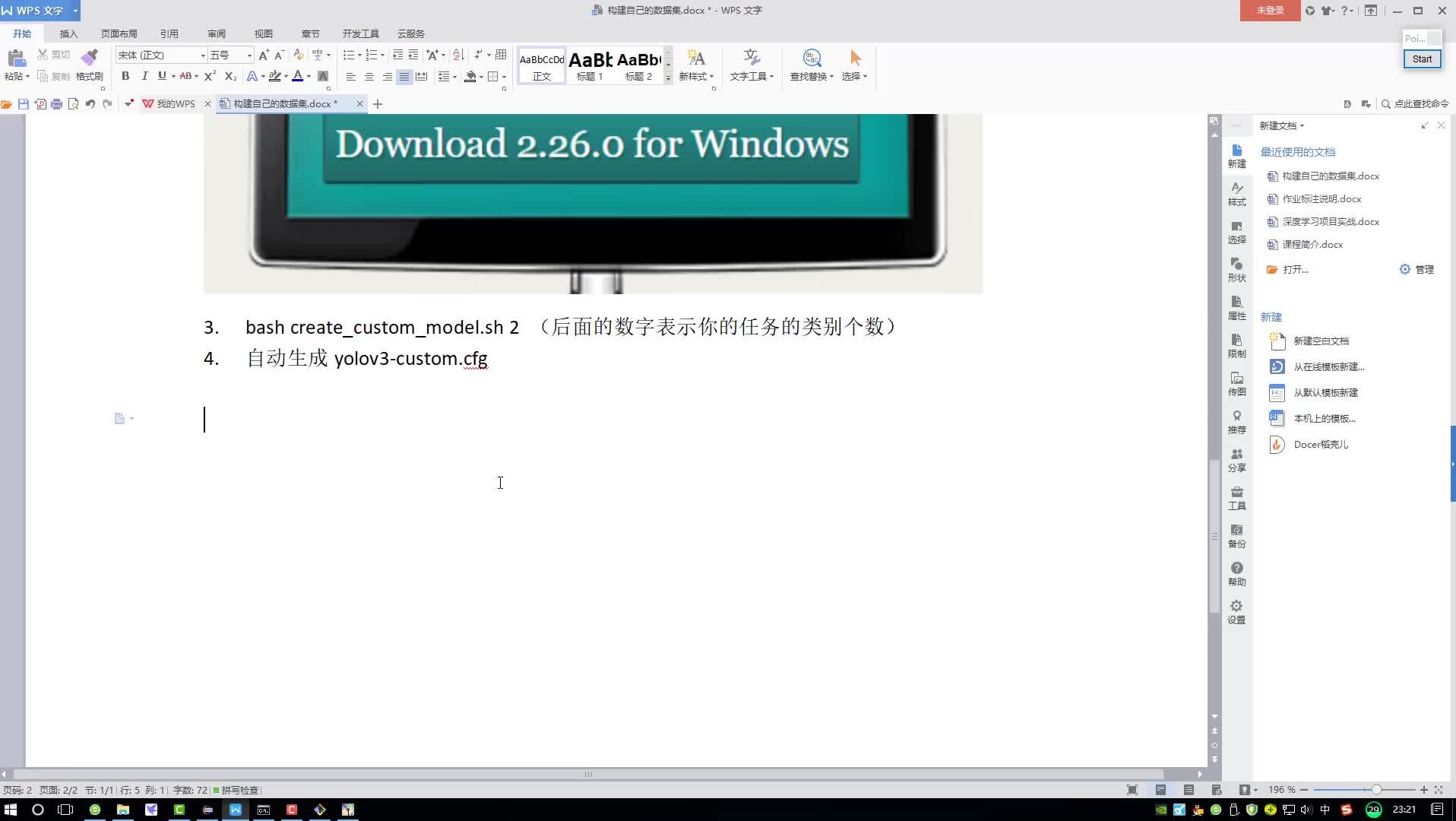The width and height of the screenshot is (1456, 821).
Task: Save document with floppy disk icon
Action: click(x=24, y=104)
